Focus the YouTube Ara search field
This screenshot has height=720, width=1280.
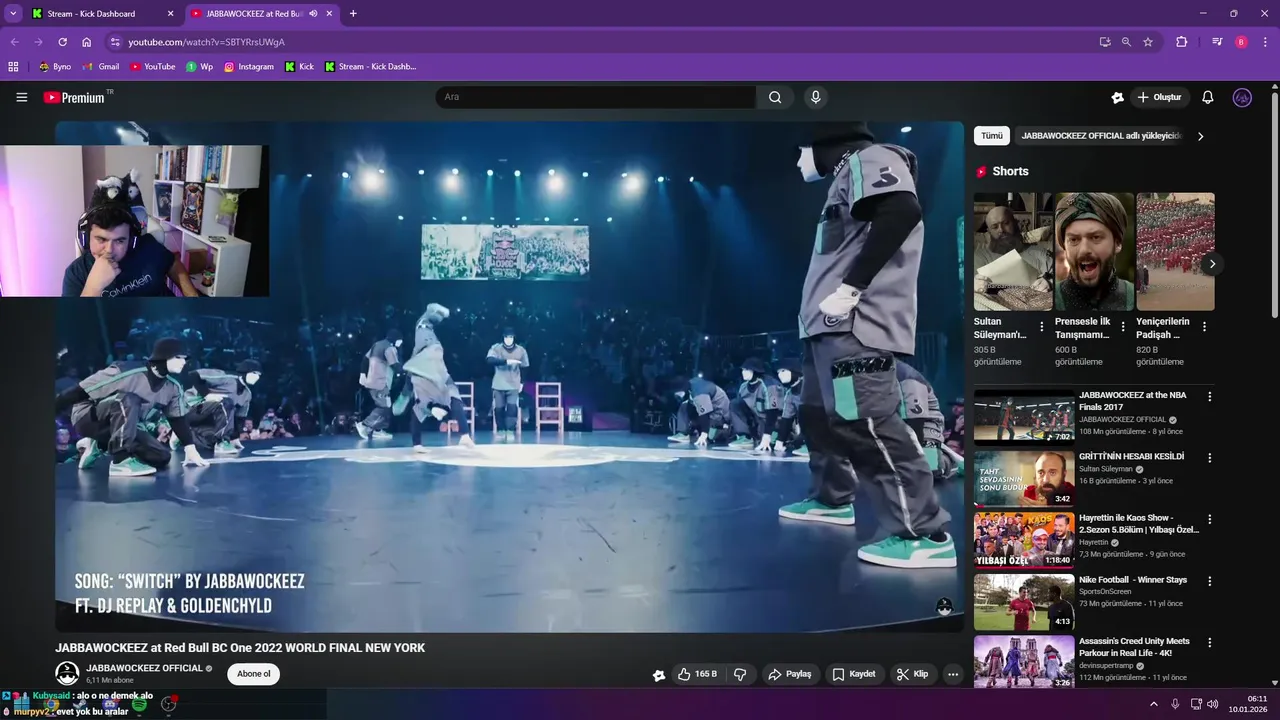coord(595,97)
